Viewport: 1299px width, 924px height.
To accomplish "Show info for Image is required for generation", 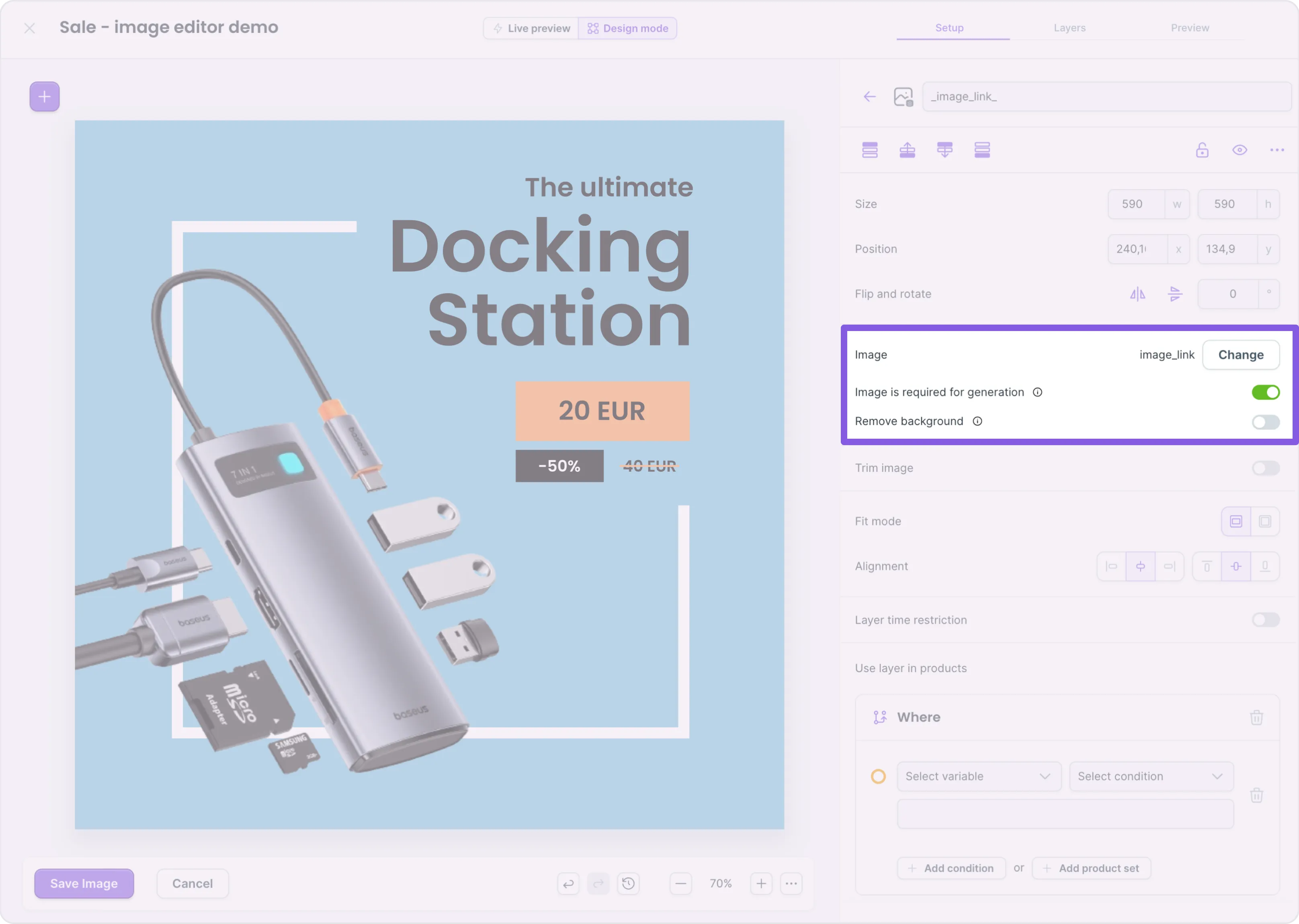I will [1037, 392].
